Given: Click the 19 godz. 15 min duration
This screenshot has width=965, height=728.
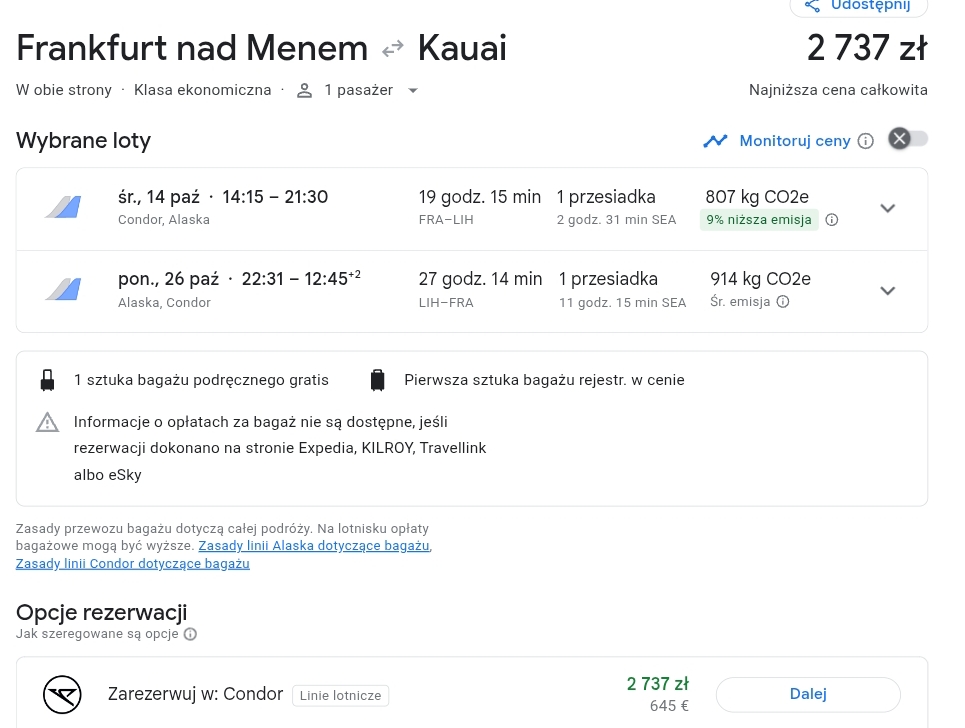Looking at the screenshot, I should click(x=480, y=197).
